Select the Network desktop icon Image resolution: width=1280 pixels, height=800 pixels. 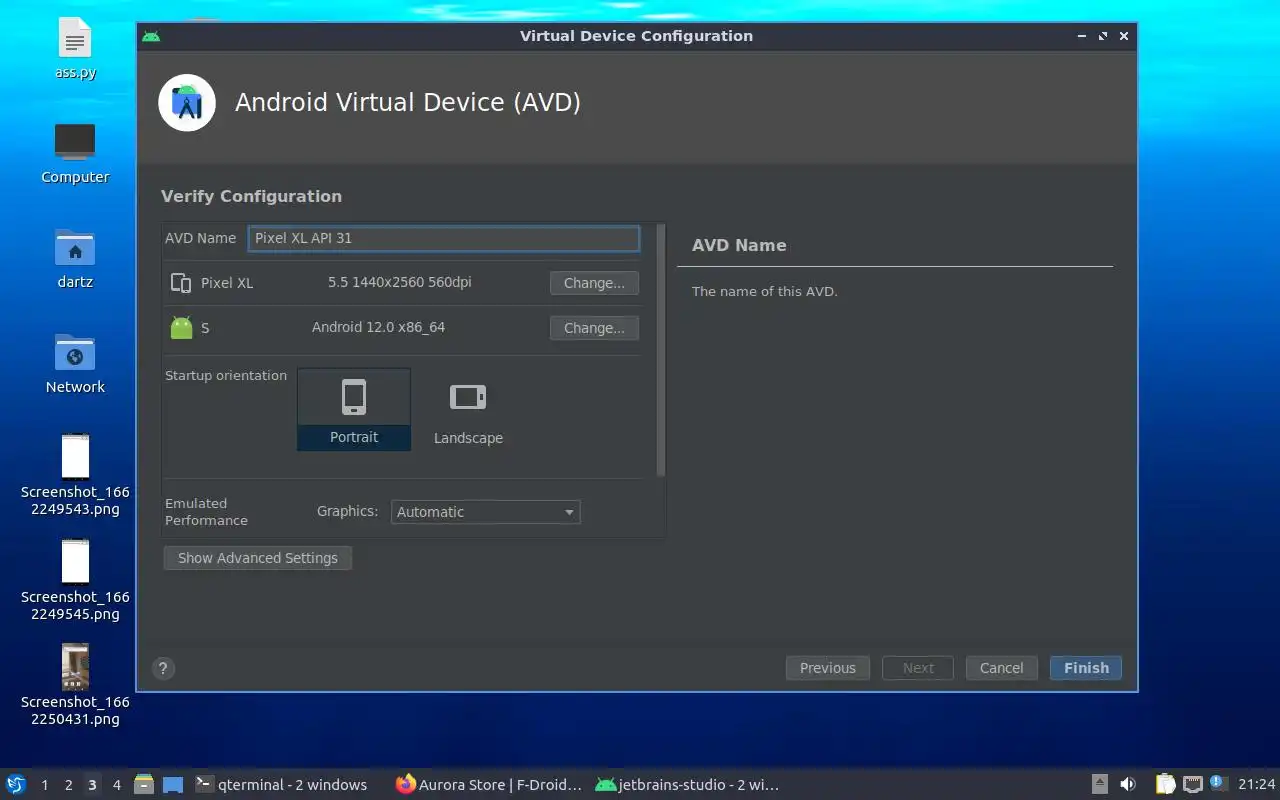(75, 364)
